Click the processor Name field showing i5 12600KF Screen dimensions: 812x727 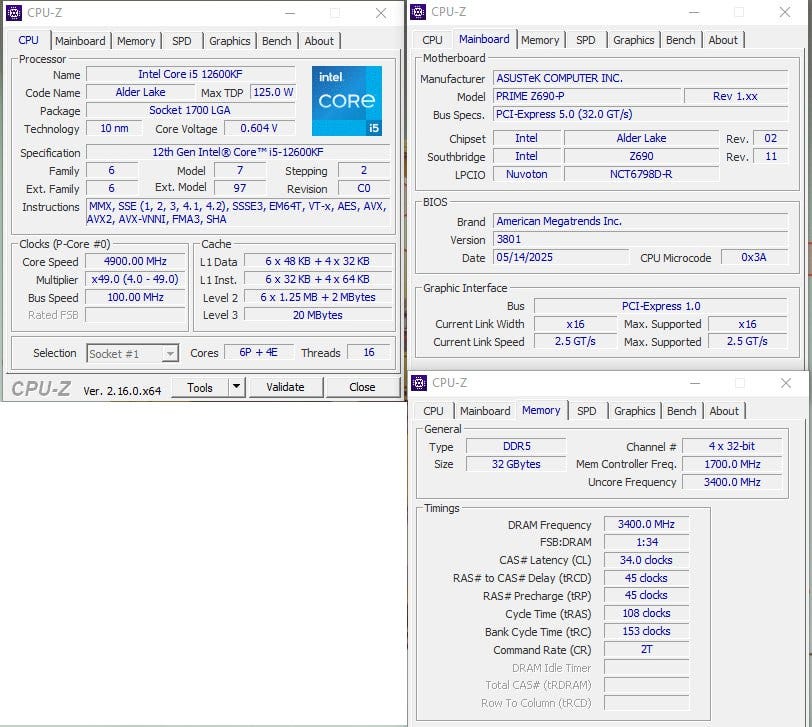[x=190, y=75]
